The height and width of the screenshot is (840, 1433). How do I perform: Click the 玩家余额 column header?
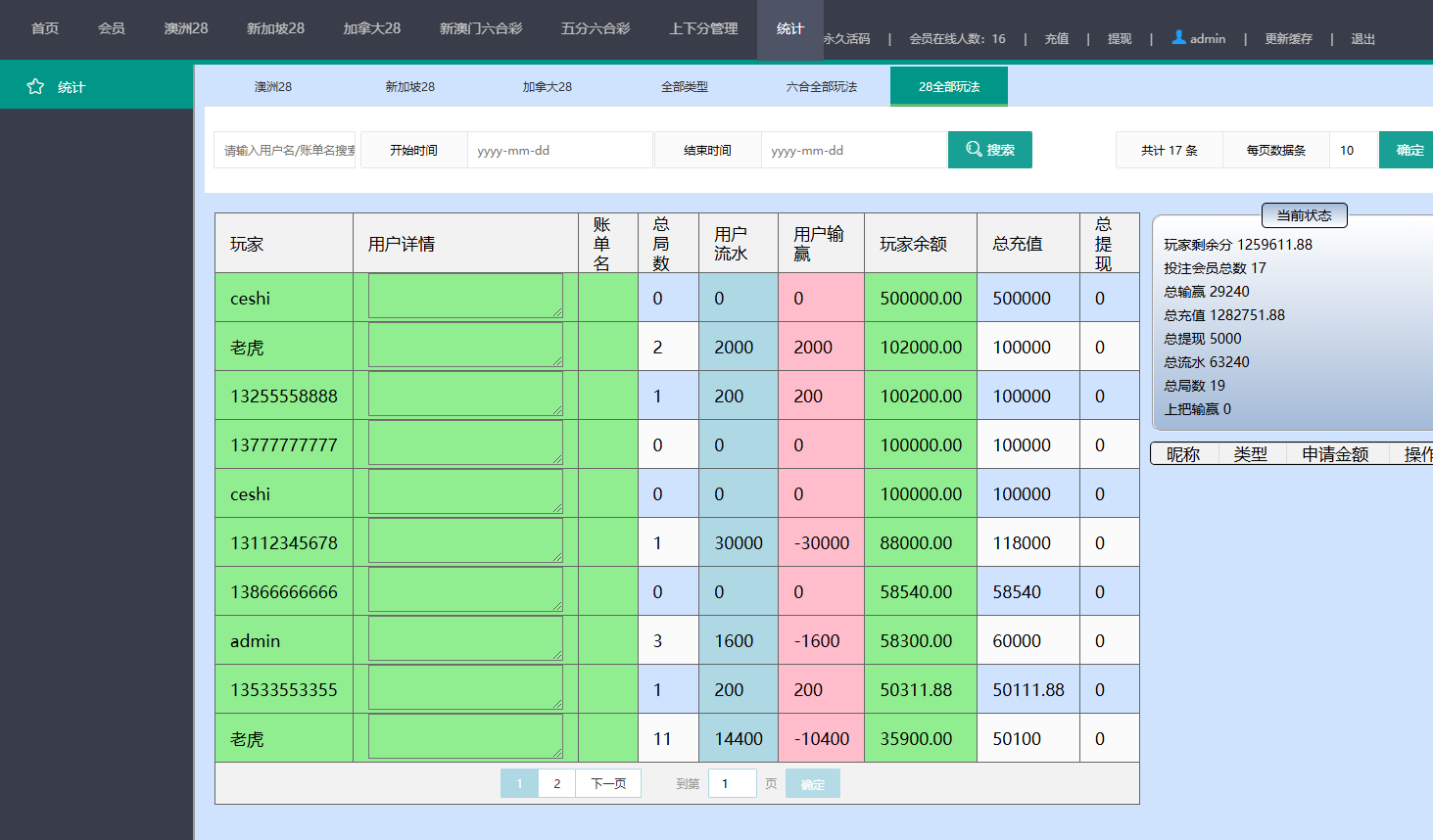click(921, 243)
